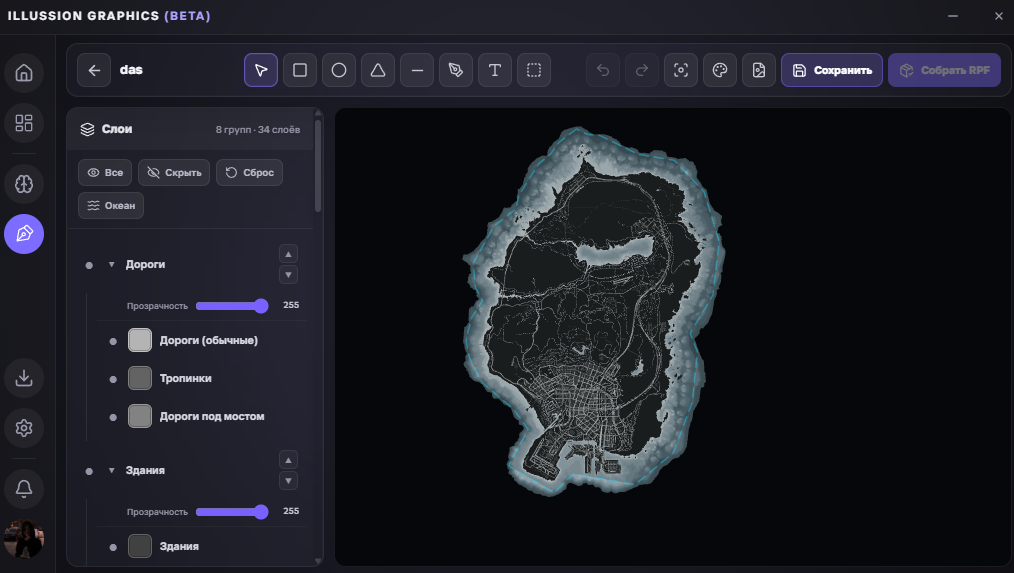Screen dimensions: 1014x573
Task: Collapse the Здания group triangle
Action: coord(112,470)
